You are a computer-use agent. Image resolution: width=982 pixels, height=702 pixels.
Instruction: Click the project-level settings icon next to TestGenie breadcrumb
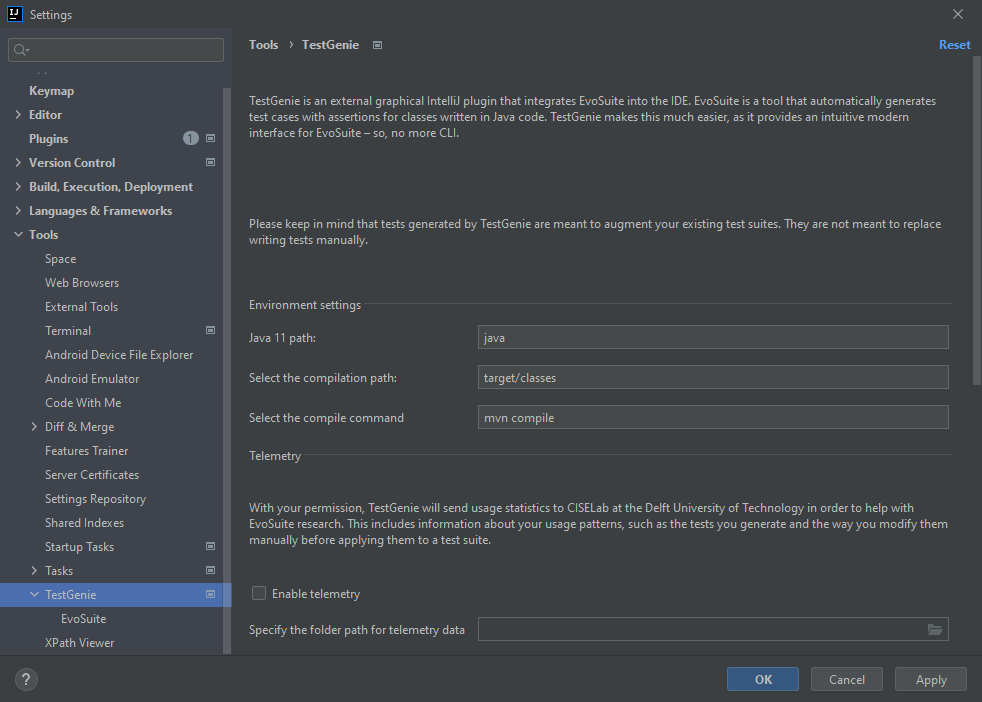tap(378, 45)
